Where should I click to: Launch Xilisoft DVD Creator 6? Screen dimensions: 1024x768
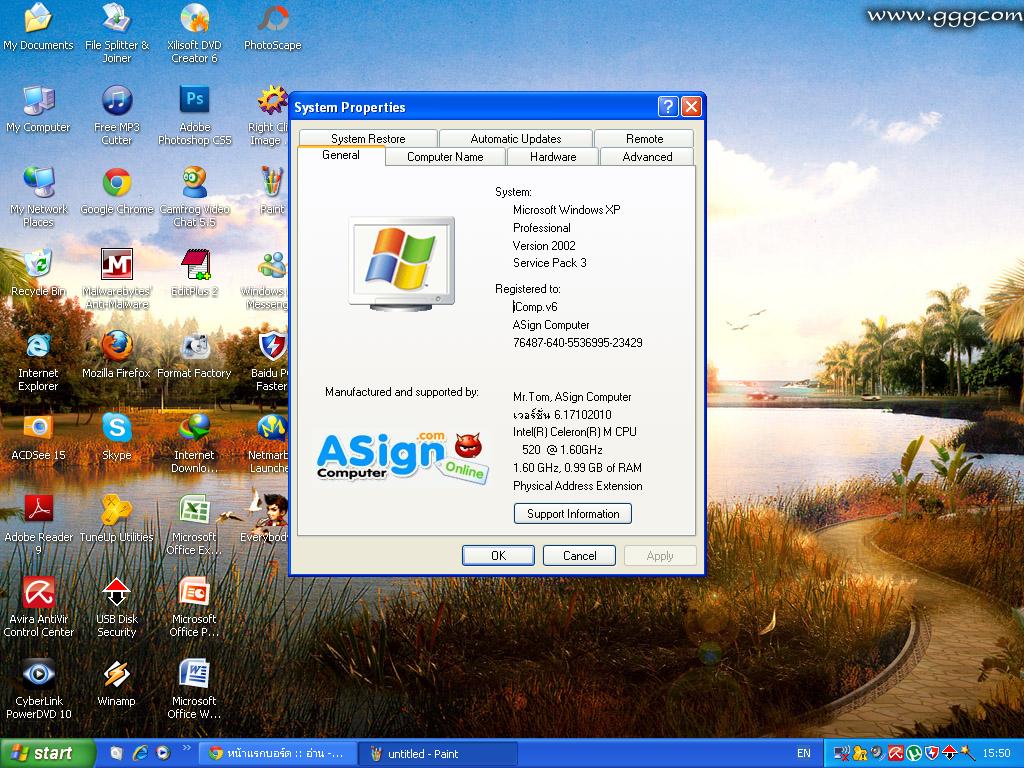(194, 33)
